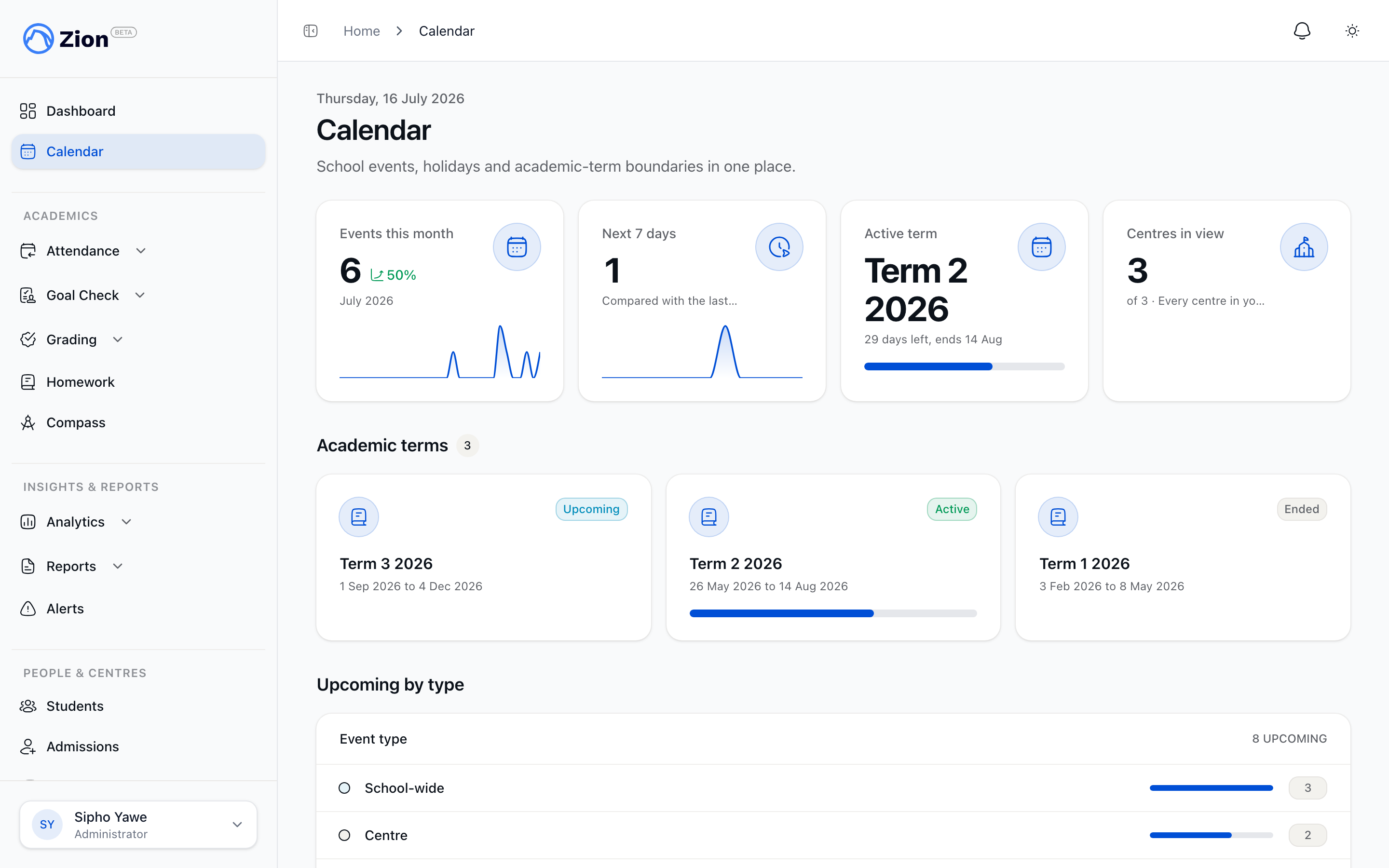1389x868 pixels.
Task: Click Active term progress bar
Action: pyautogui.click(x=964, y=366)
